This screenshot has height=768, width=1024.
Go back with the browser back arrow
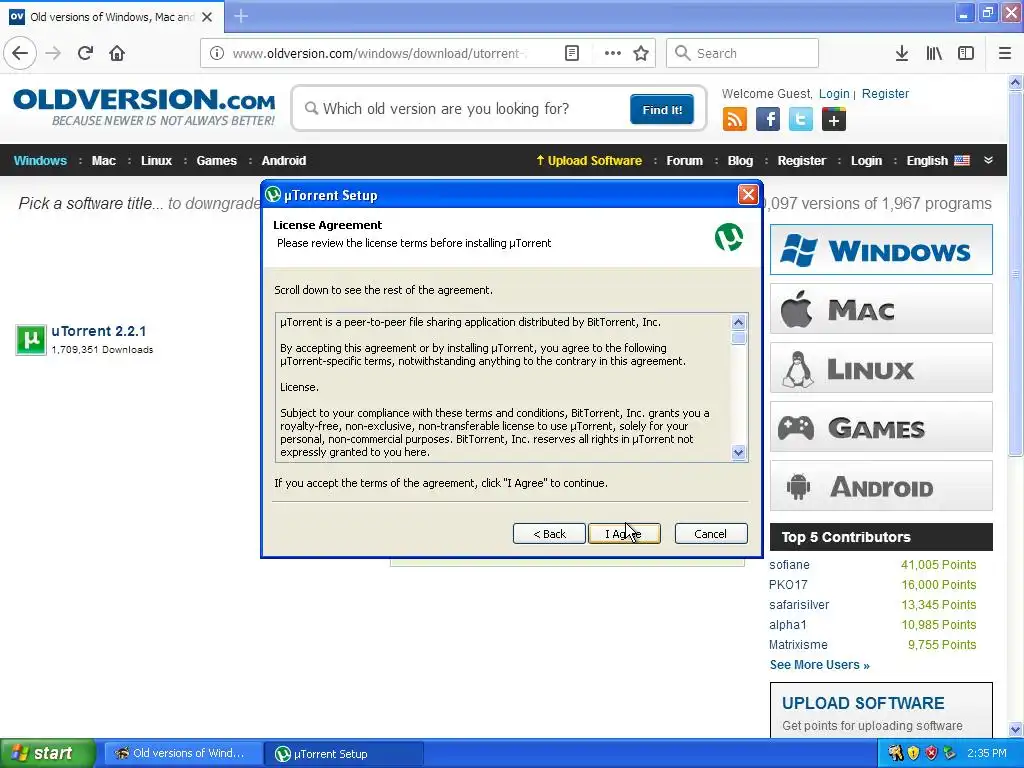click(x=20, y=53)
